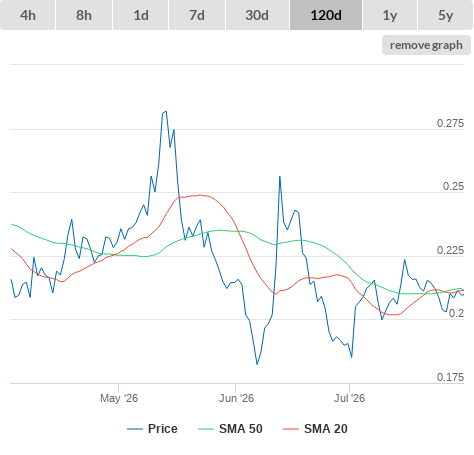Image resolution: width=474 pixels, height=455 pixels.
Task: Click the Jul '26 axis label
Action: pyautogui.click(x=349, y=398)
